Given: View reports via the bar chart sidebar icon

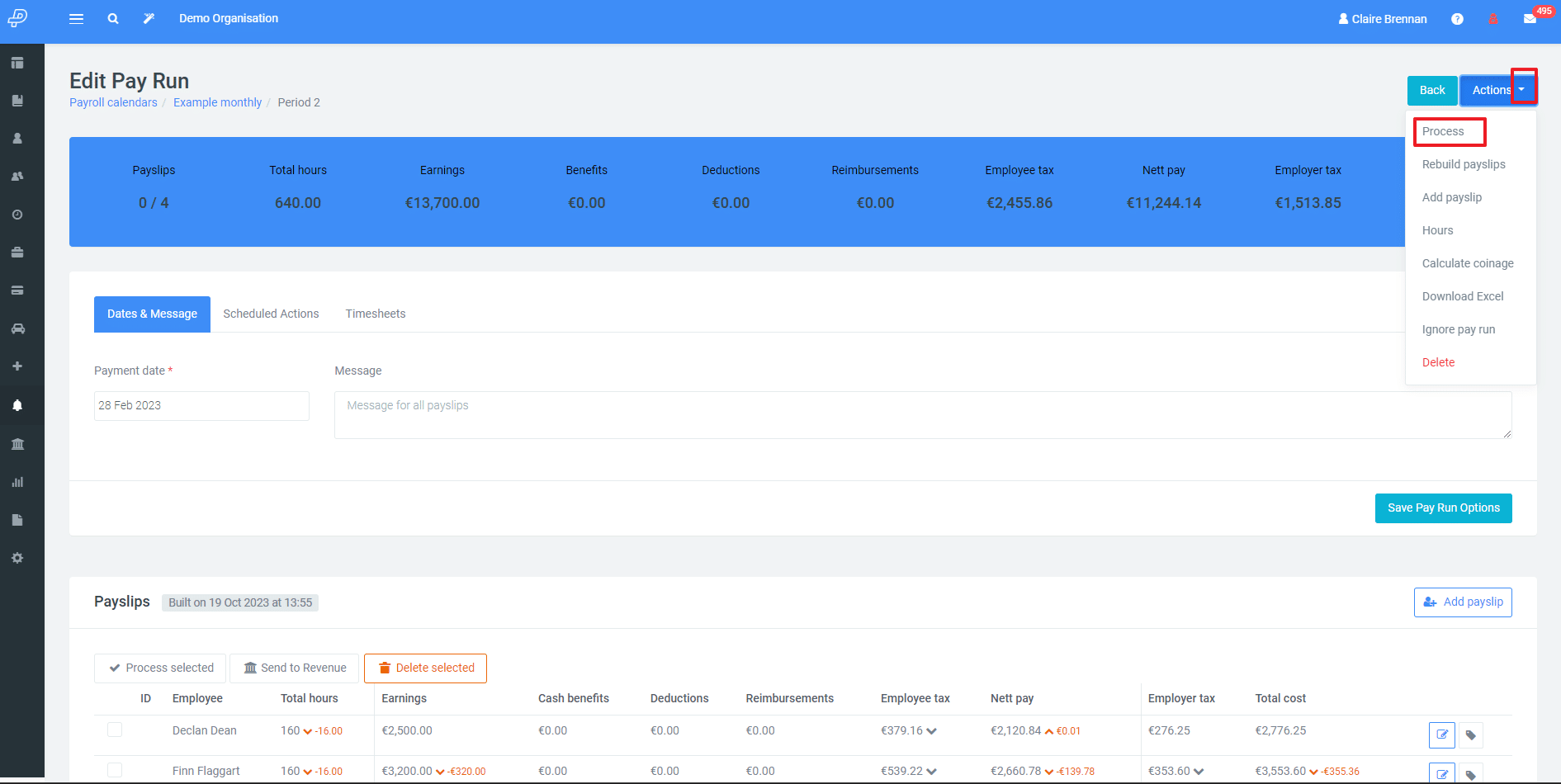Looking at the screenshot, I should [17, 482].
